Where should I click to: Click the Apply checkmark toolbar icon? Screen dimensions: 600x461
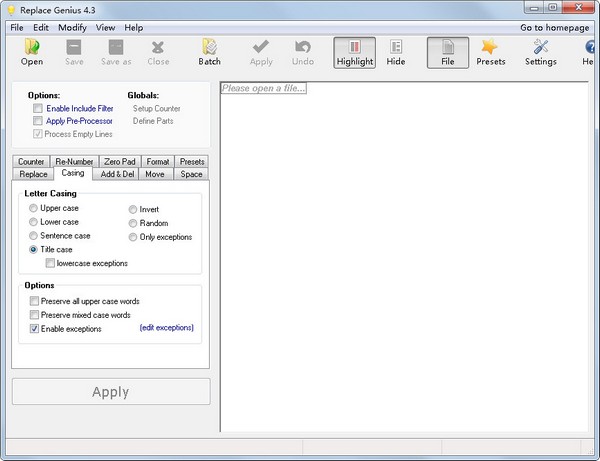click(x=261, y=52)
